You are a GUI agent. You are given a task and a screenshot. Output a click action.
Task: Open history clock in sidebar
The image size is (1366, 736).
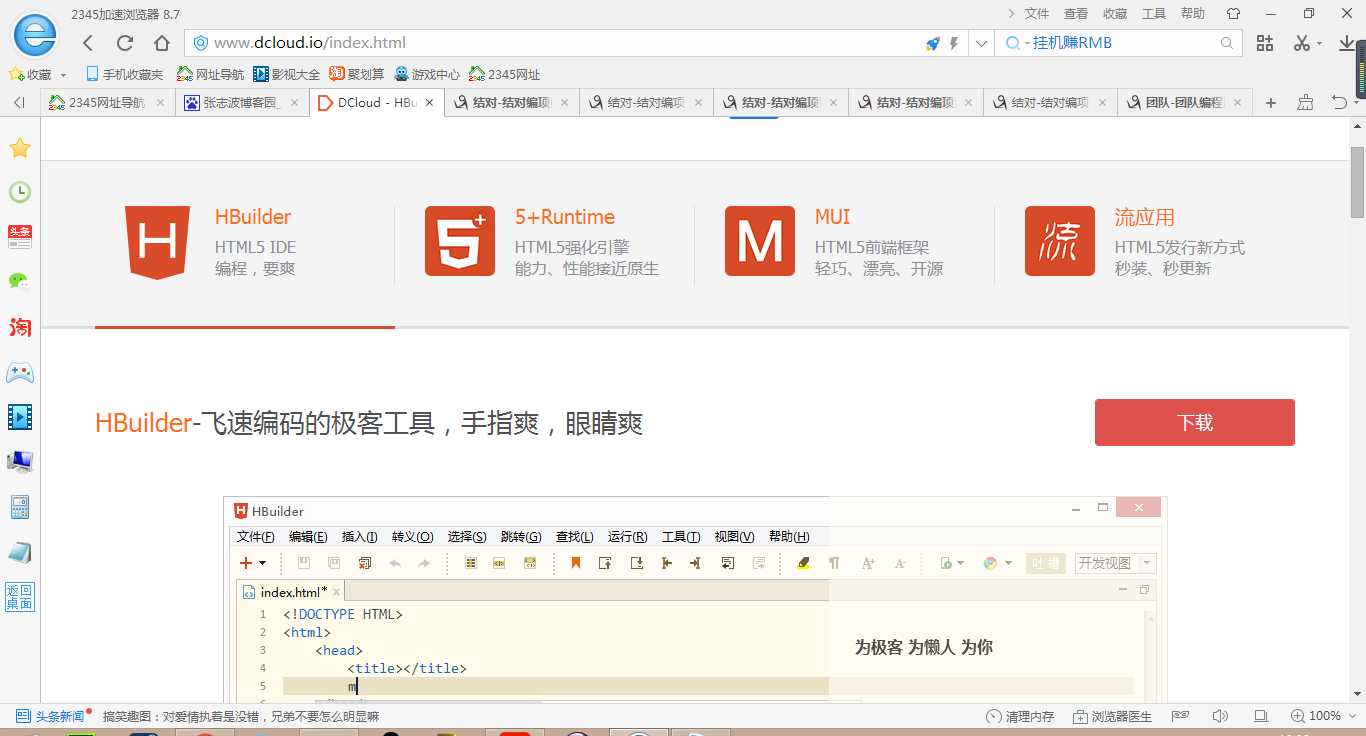coord(20,192)
